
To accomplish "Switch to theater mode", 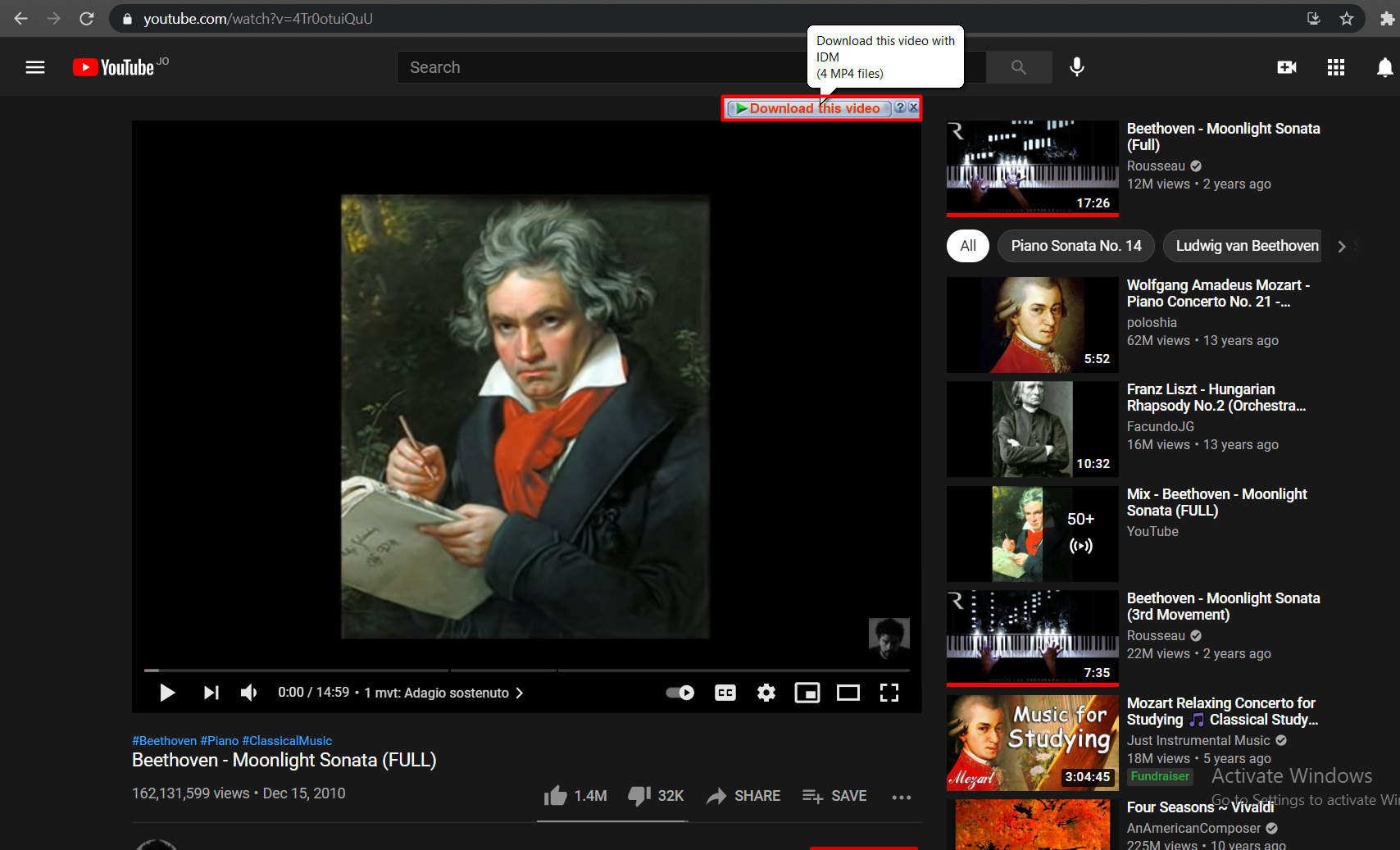I will pos(848,693).
